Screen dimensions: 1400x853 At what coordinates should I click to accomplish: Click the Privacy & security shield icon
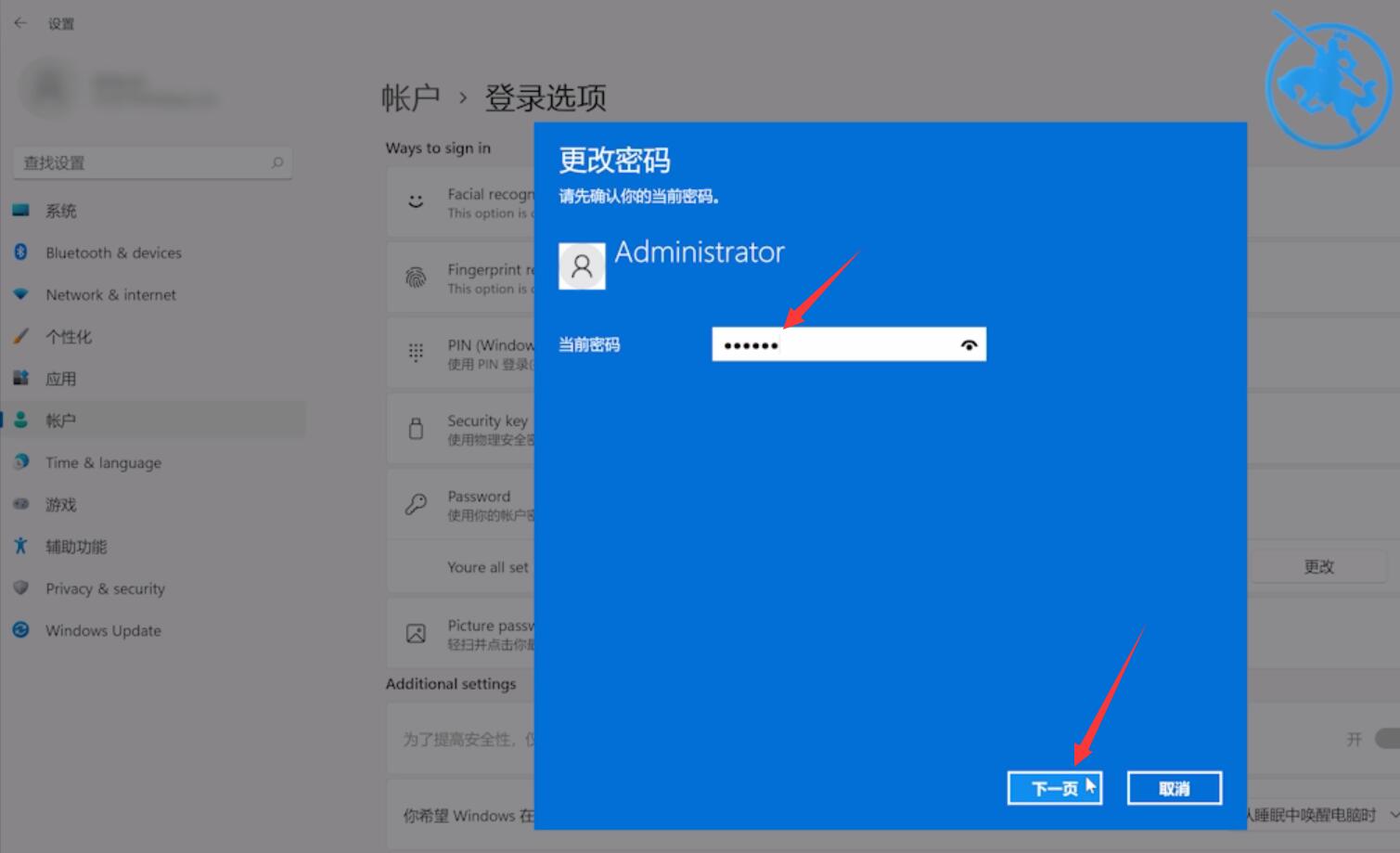20,588
